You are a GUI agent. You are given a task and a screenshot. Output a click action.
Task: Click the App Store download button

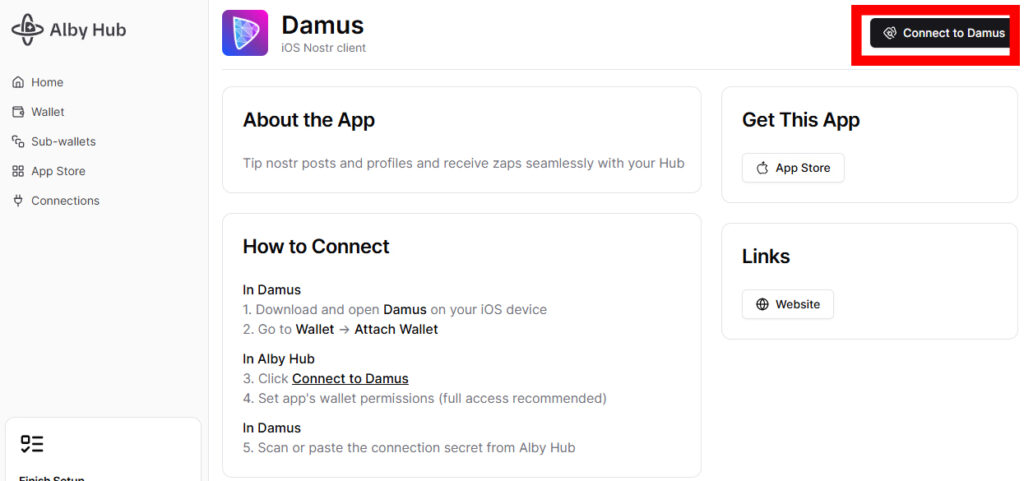pos(793,168)
